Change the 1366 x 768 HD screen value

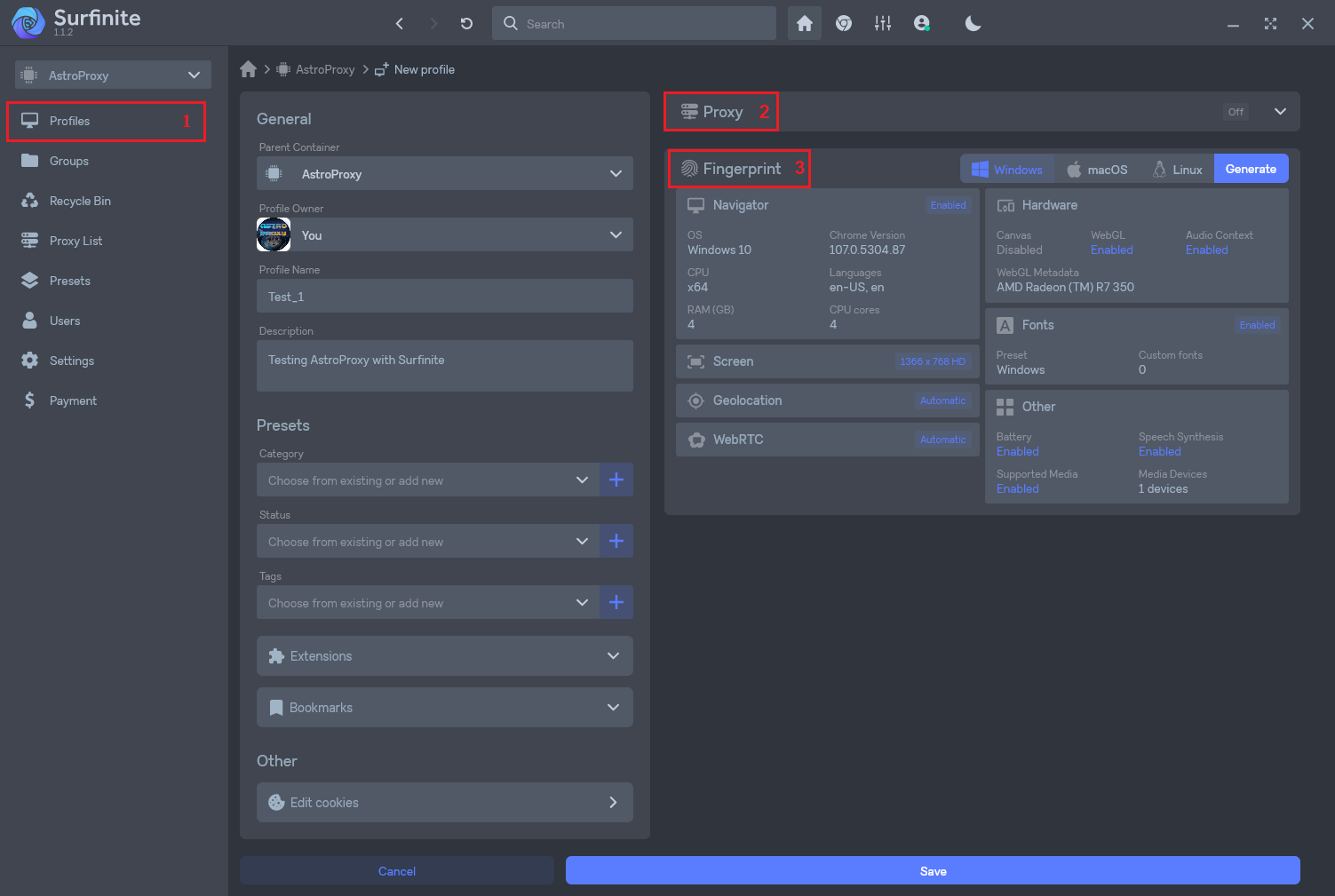tap(933, 361)
